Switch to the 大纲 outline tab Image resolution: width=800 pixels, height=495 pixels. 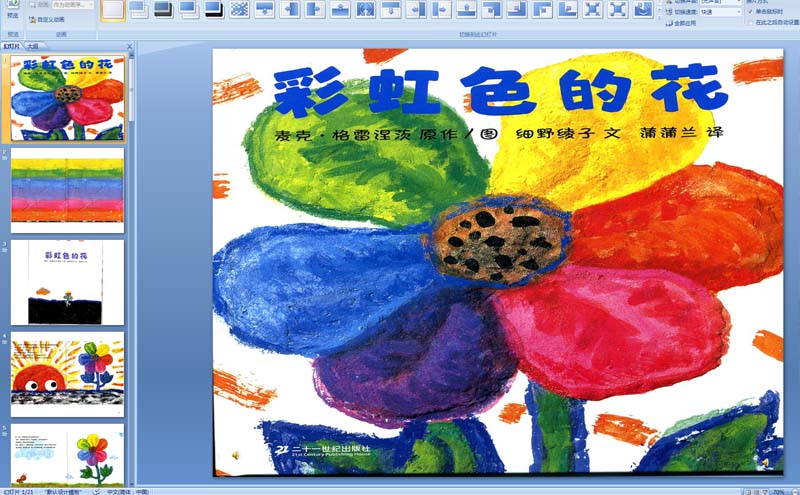pos(33,46)
